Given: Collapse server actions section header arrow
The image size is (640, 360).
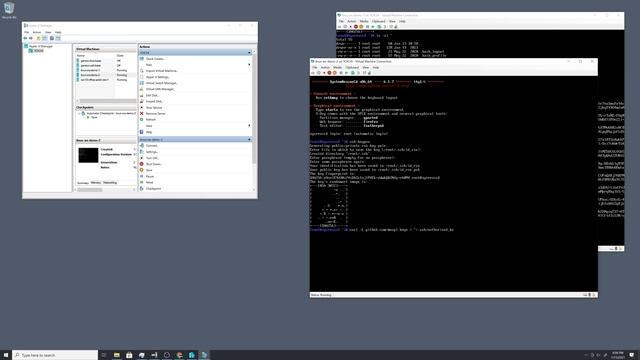Looking at the screenshot, I should coord(249,53).
